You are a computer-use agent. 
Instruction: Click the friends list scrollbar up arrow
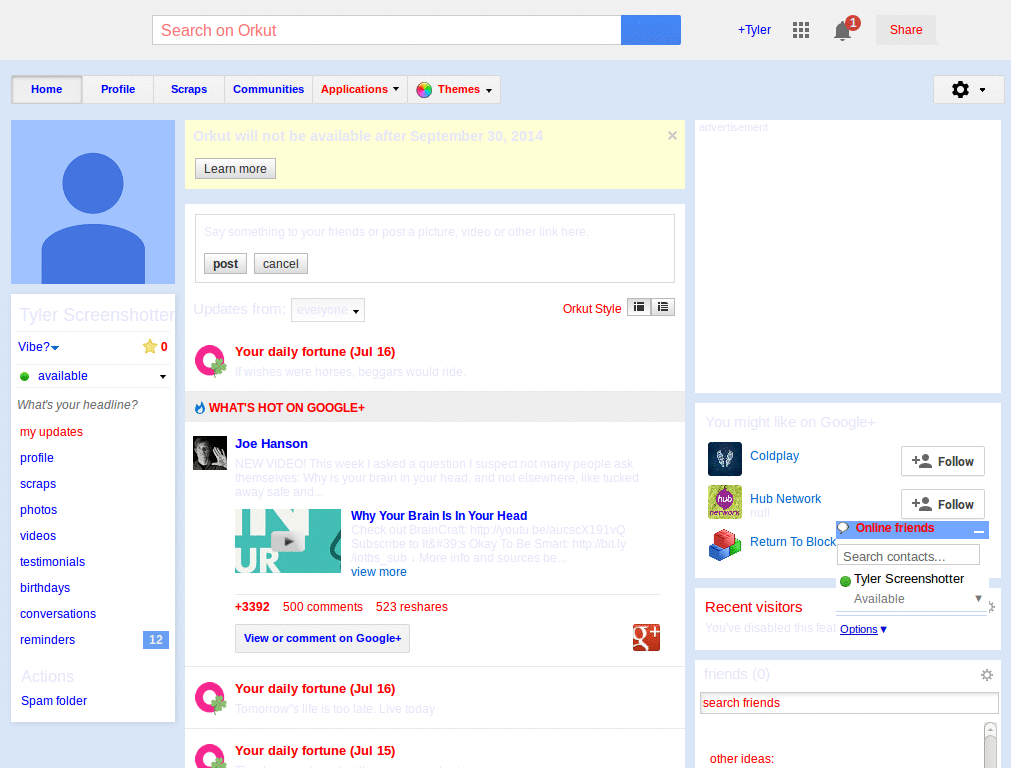[x=990, y=729]
